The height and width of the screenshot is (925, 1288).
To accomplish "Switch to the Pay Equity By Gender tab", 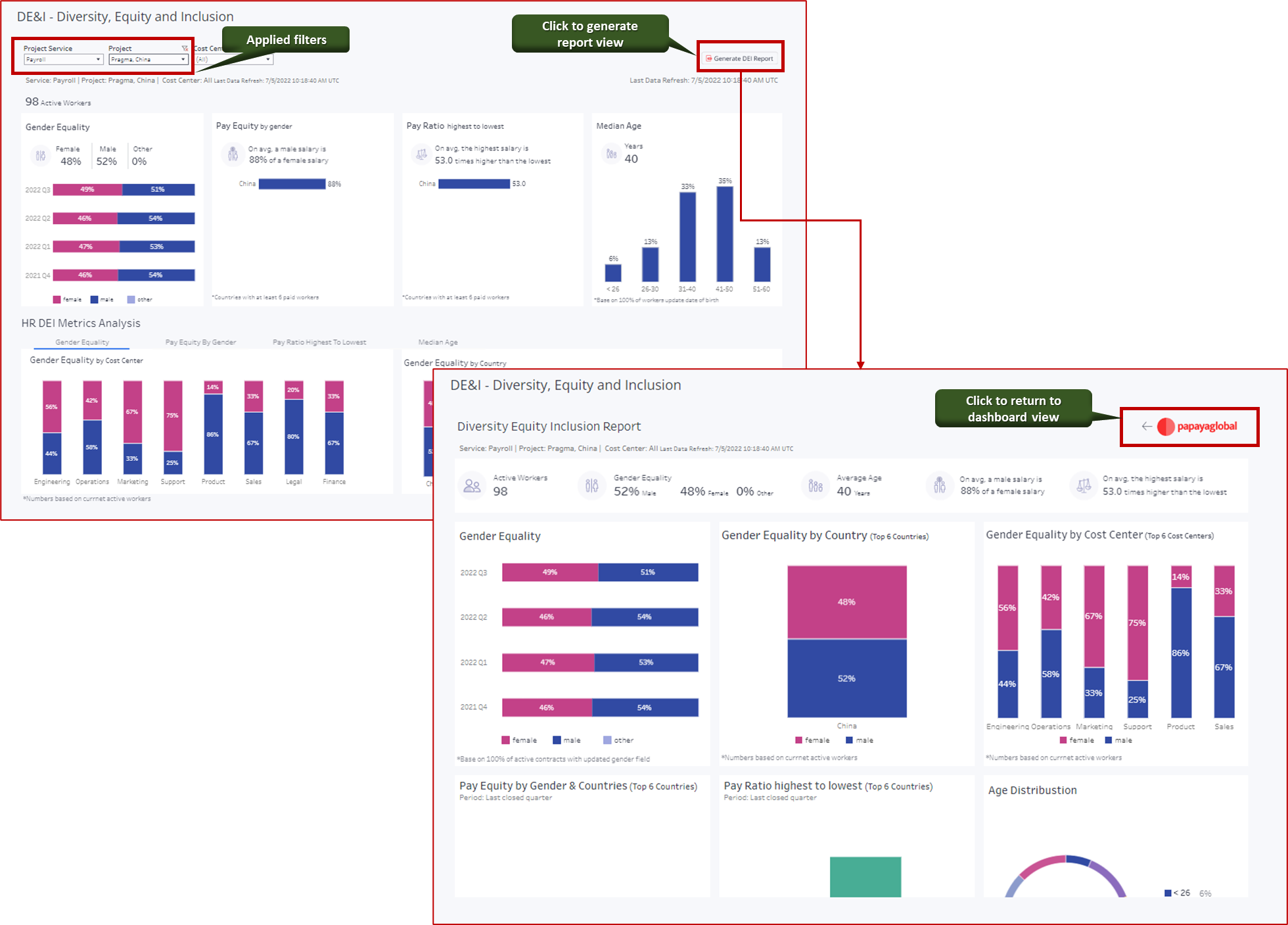I will pyautogui.click(x=200, y=342).
